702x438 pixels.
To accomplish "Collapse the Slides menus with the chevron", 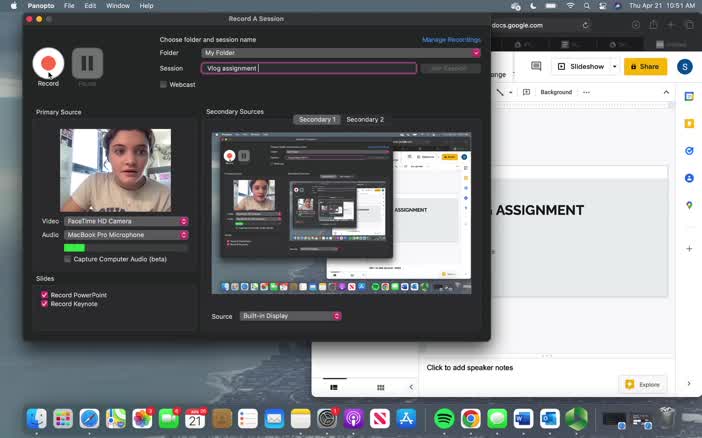I will pyautogui.click(x=666, y=92).
